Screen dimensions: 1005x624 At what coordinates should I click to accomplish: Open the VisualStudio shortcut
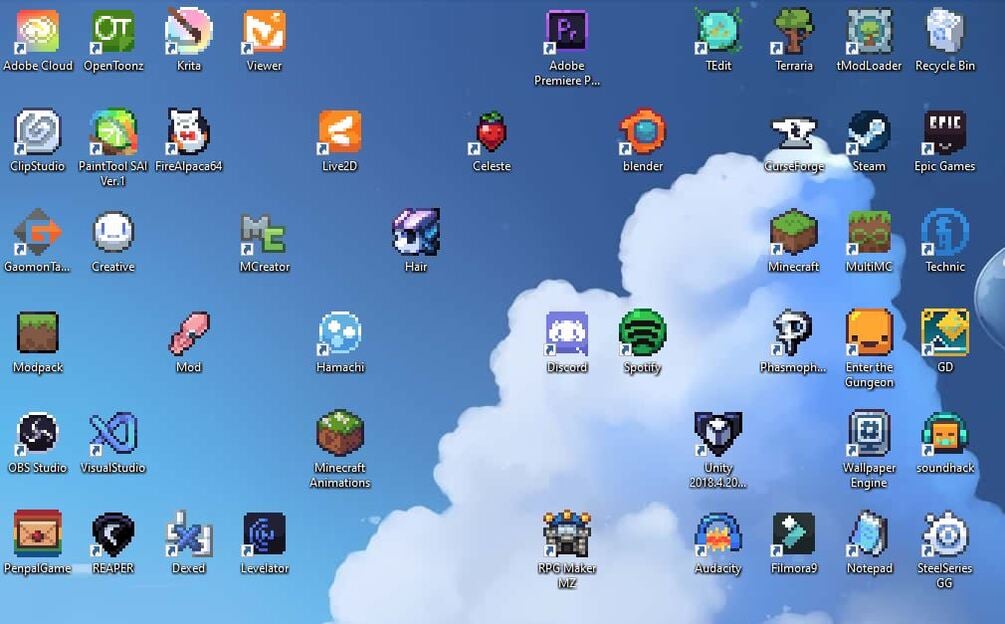tap(113, 433)
